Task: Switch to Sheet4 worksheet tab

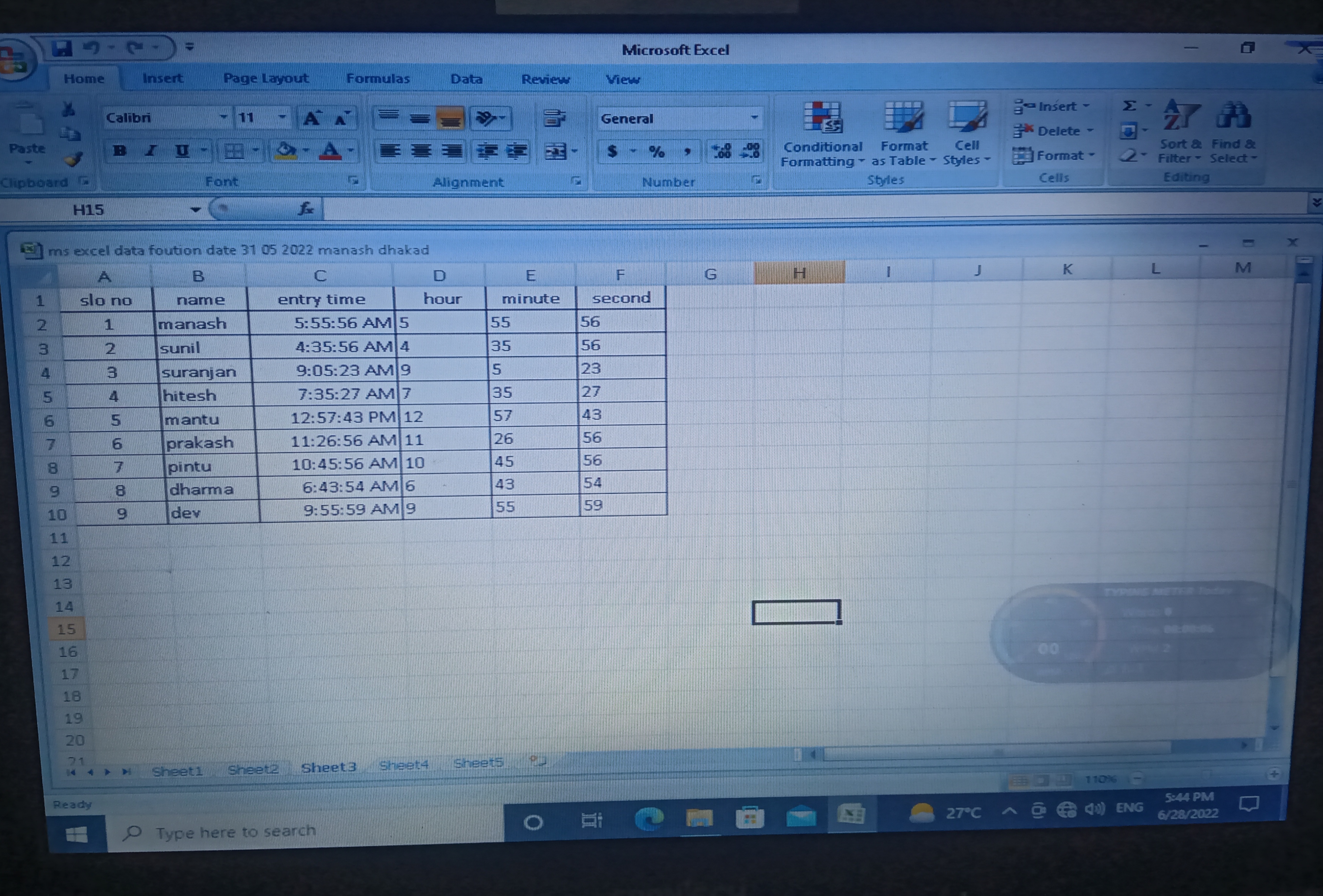Action: click(x=404, y=765)
